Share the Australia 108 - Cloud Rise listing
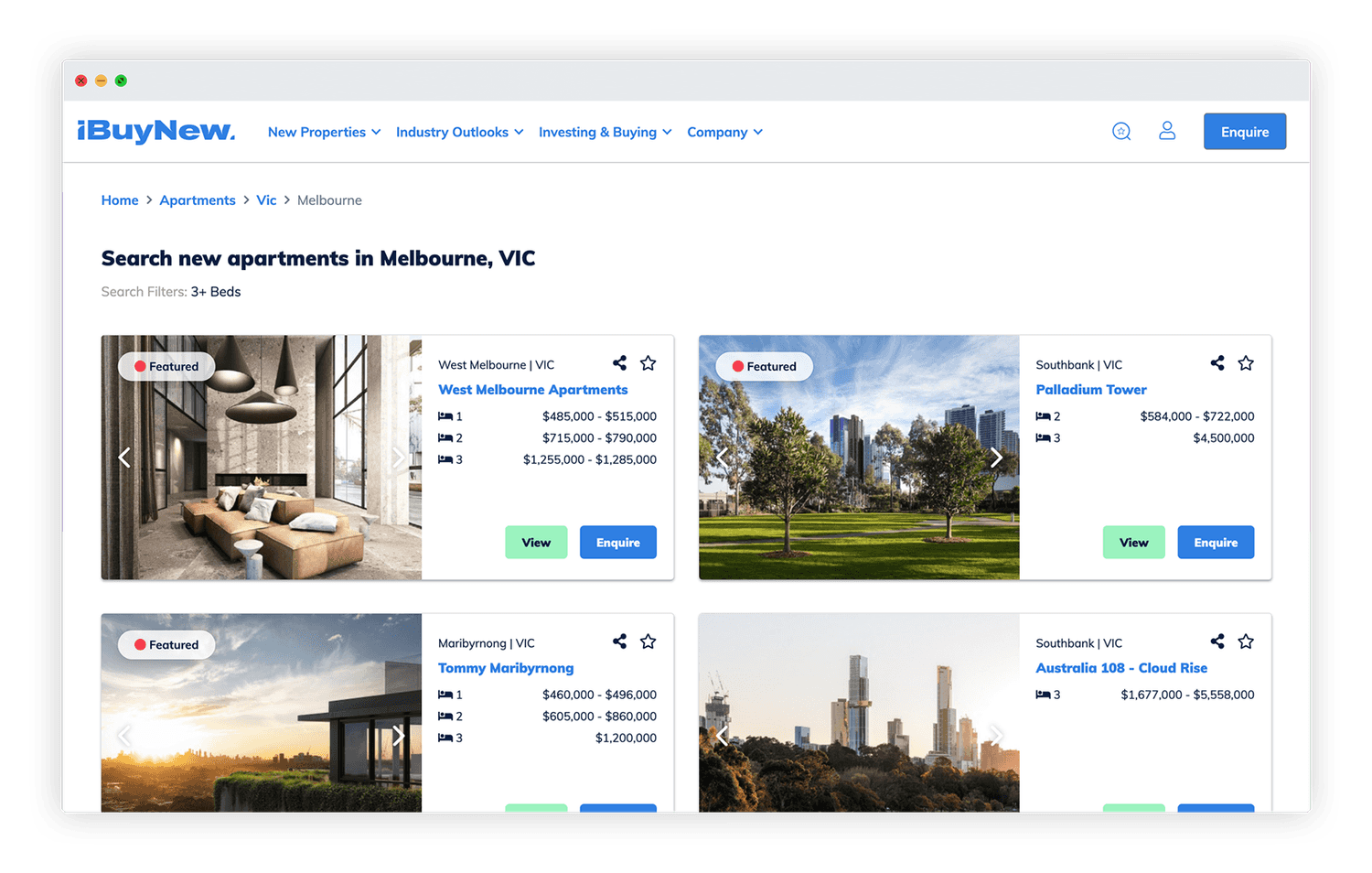 pos(1217,641)
